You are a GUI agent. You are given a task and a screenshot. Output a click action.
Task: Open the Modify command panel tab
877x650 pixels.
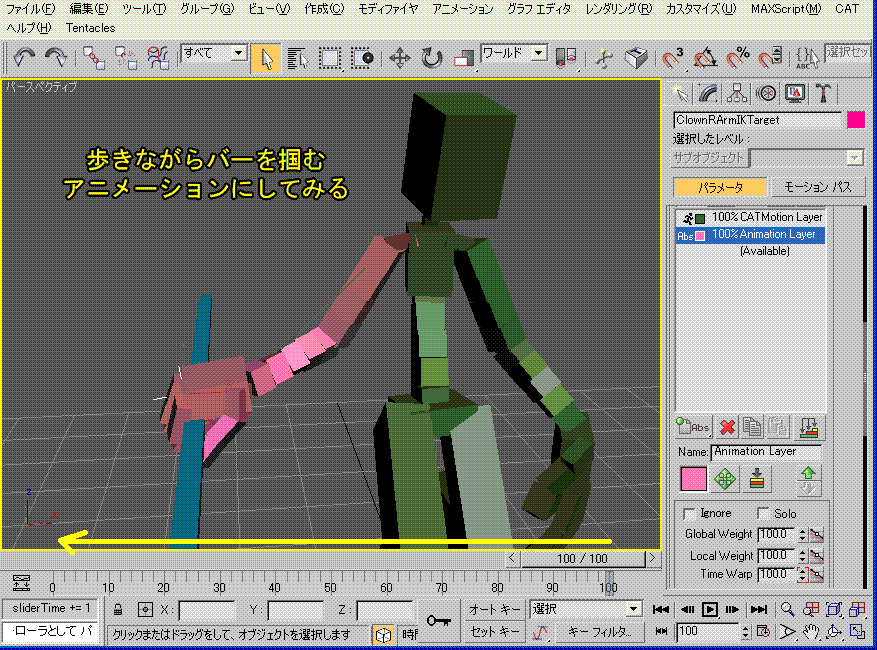click(x=708, y=93)
